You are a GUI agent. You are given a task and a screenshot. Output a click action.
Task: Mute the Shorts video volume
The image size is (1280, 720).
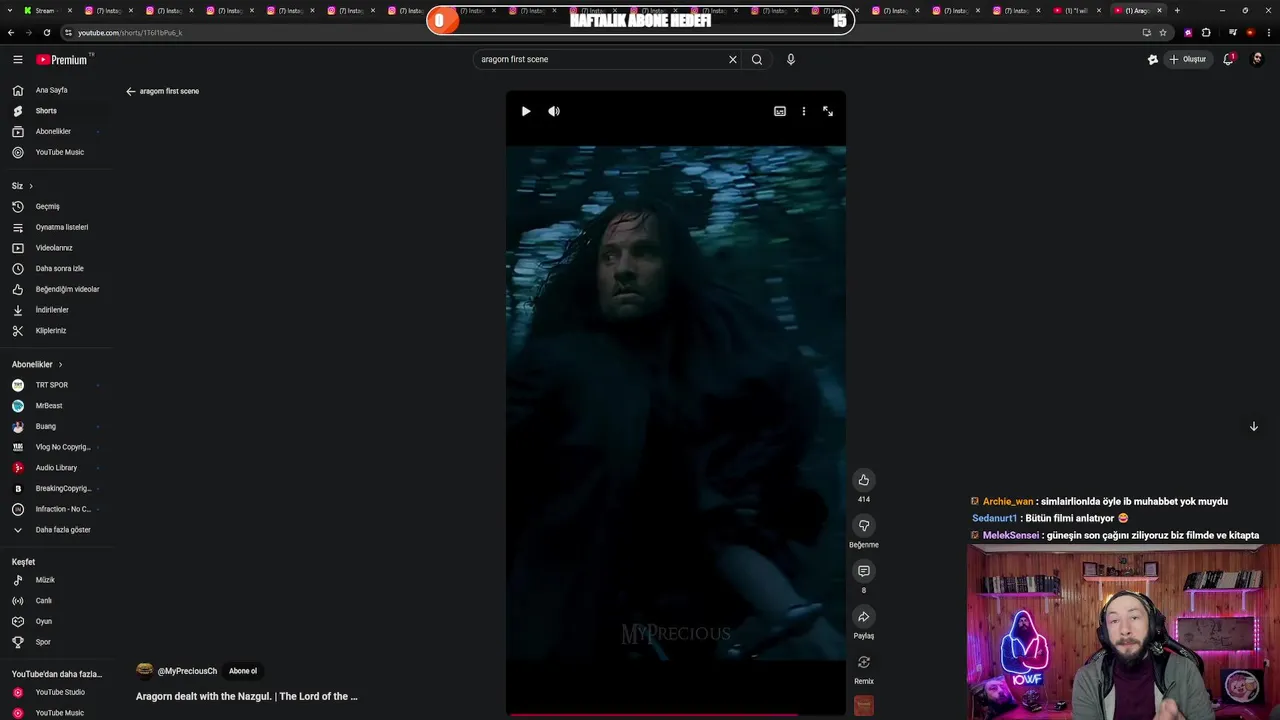554,111
